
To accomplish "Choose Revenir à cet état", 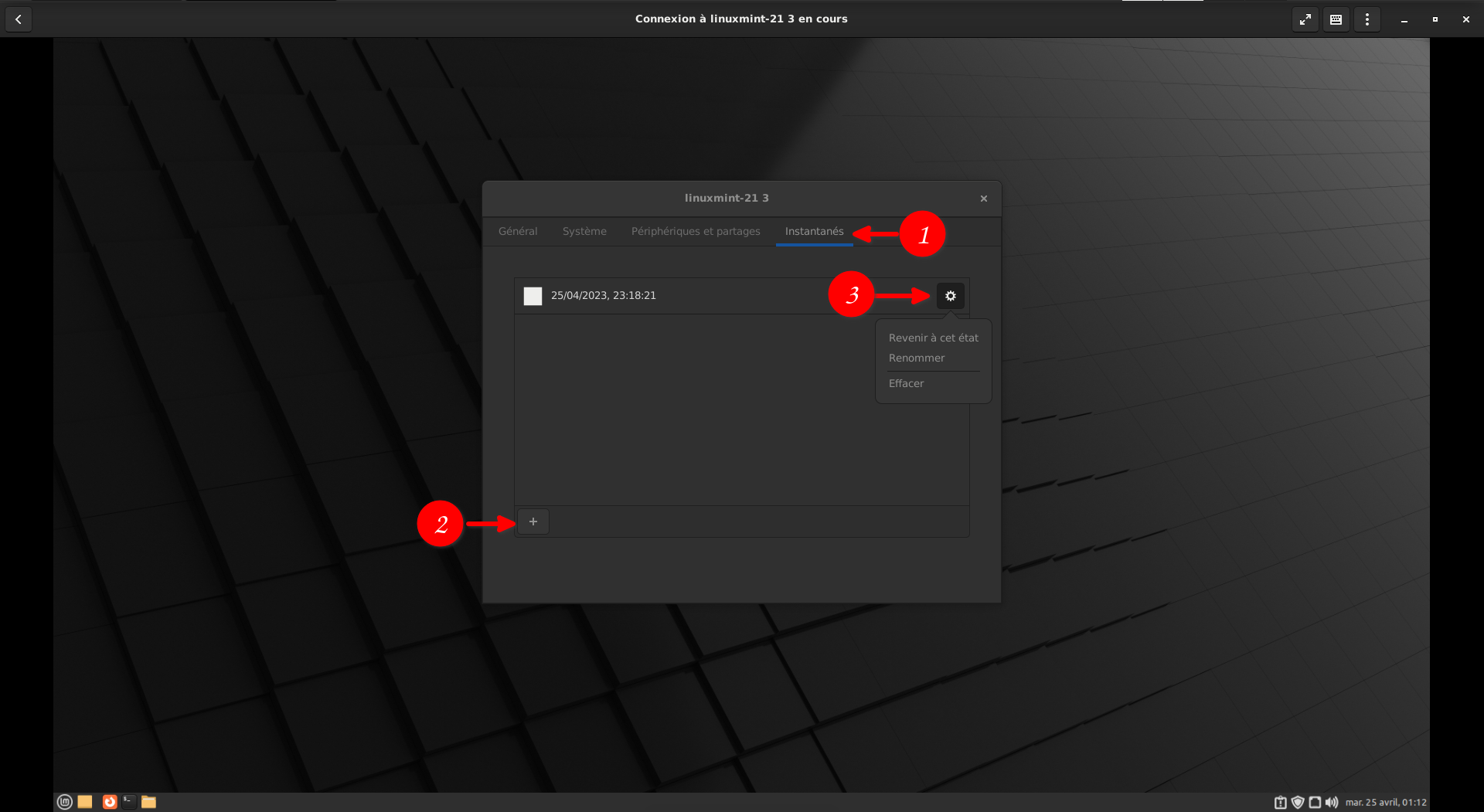I will (934, 338).
